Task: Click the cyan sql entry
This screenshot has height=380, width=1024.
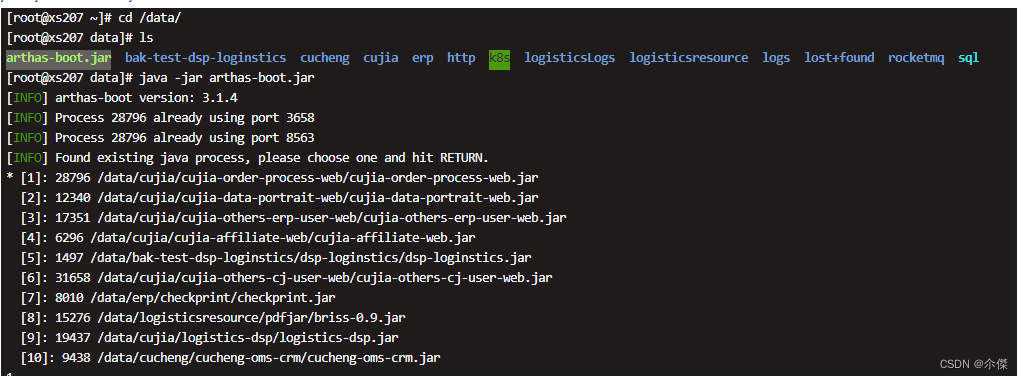Action: (968, 58)
